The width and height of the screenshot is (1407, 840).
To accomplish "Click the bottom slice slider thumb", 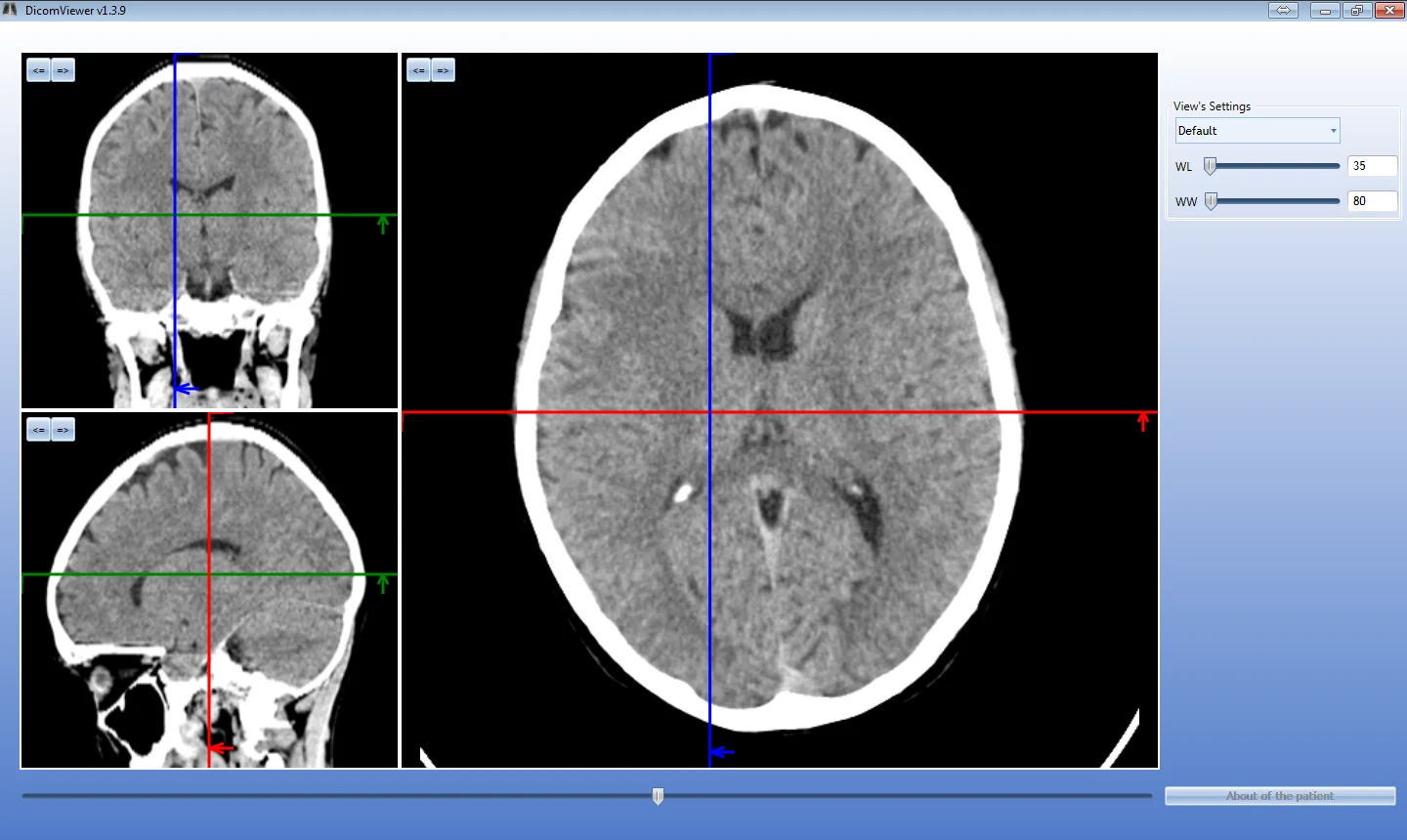I will click(x=659, y=796).
